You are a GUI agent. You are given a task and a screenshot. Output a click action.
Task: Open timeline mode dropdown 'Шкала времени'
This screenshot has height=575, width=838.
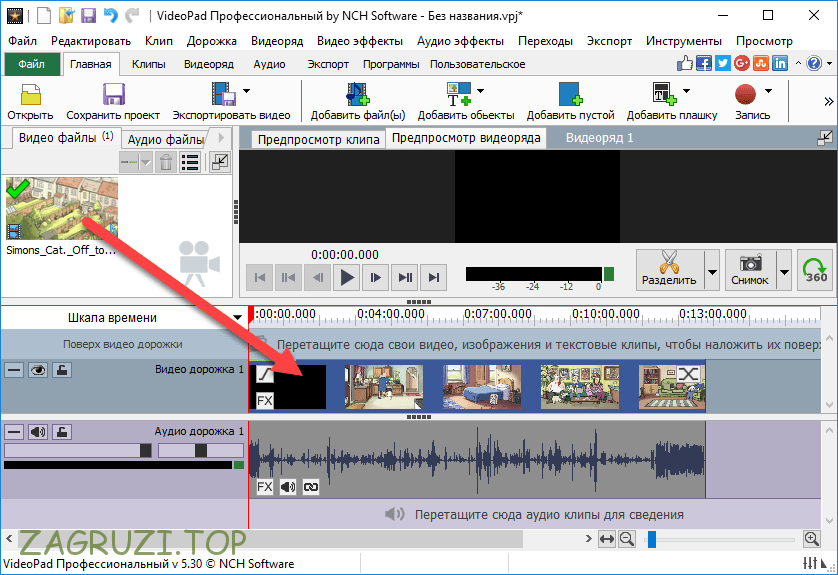tap(237, 318)
